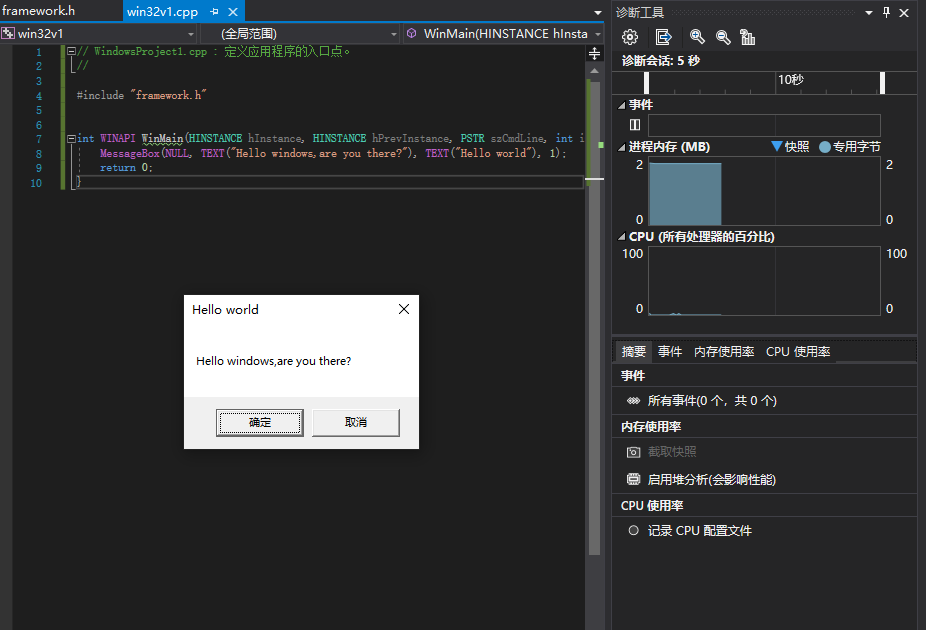
Task: Click the 诊断会话: 5 秒 label
Action: coord(660,60)
